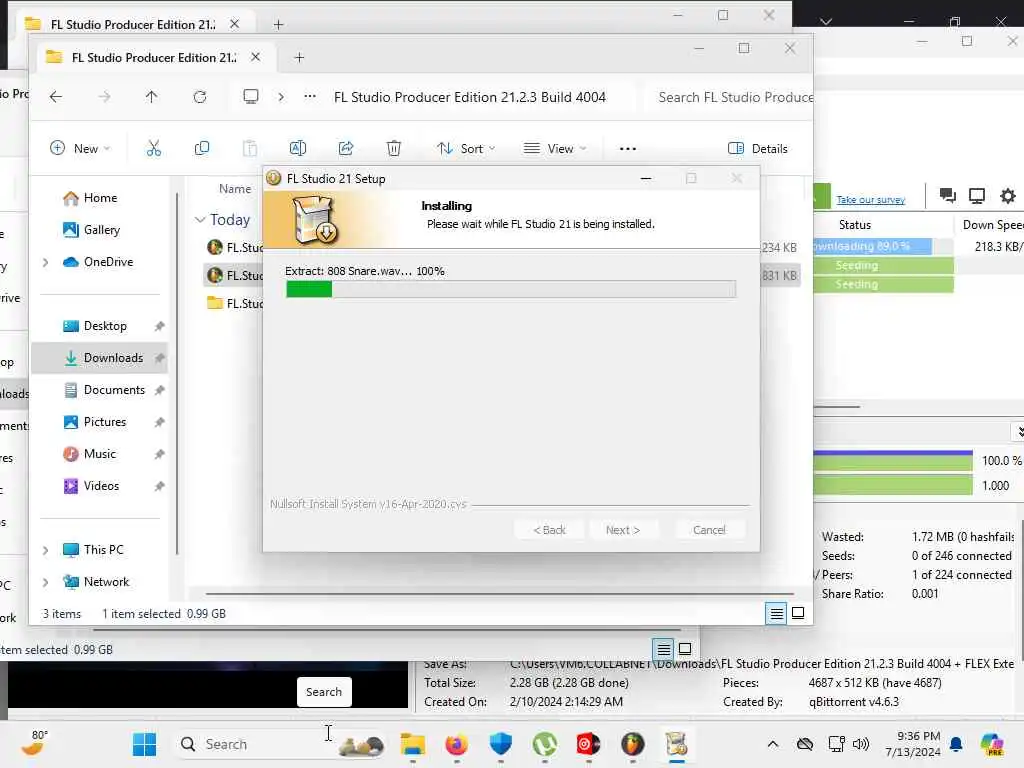Open the clock showing 9:36 PM
The image size is (1024, 768).
pos(913,744)
